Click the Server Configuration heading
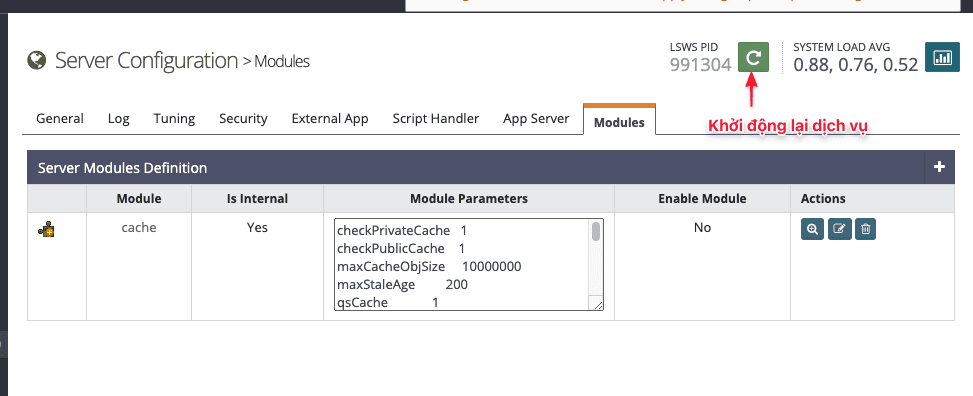973x396 pixels. (146, 61)
